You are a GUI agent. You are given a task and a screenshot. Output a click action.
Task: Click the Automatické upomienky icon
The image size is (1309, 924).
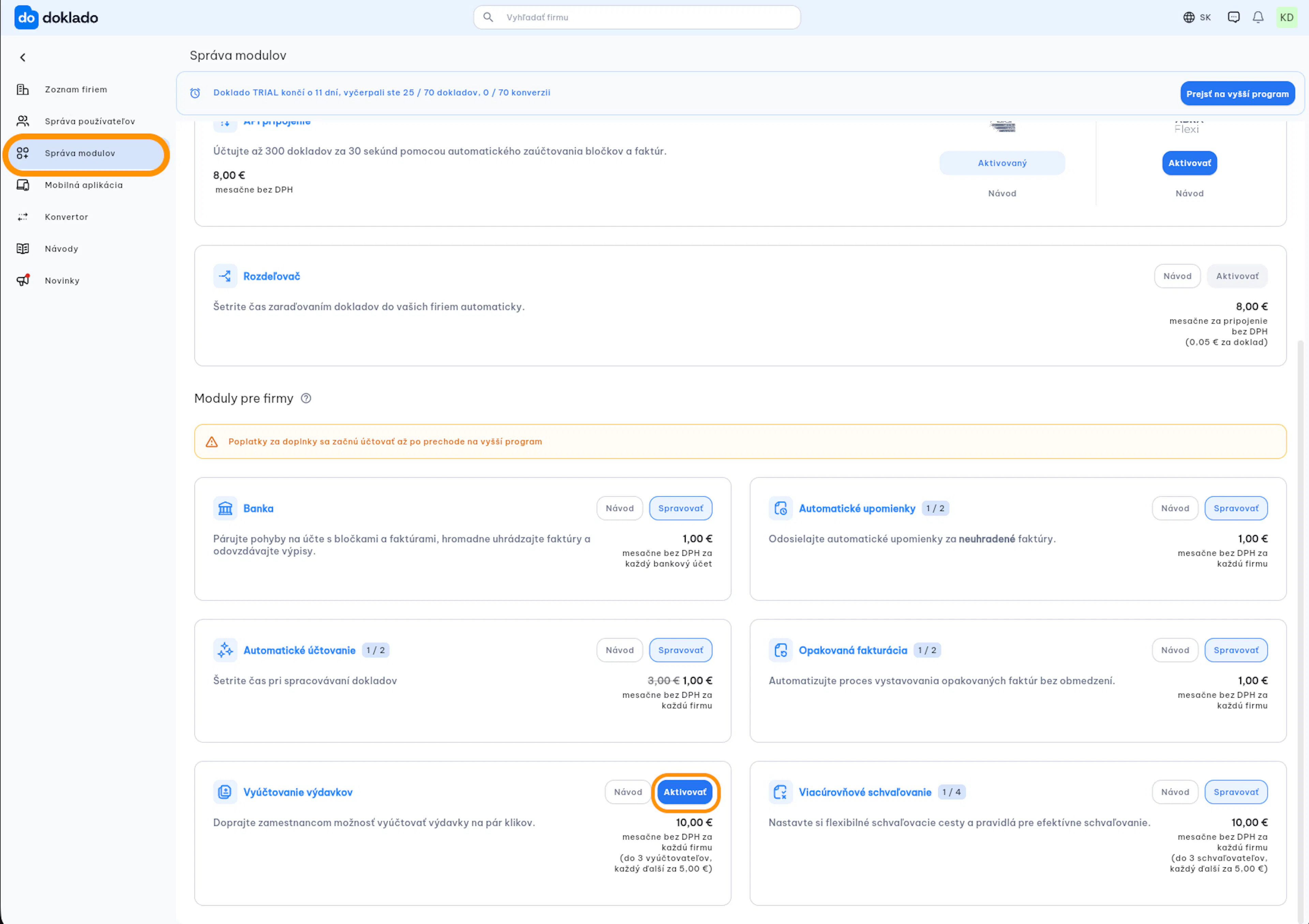point(781,509)
